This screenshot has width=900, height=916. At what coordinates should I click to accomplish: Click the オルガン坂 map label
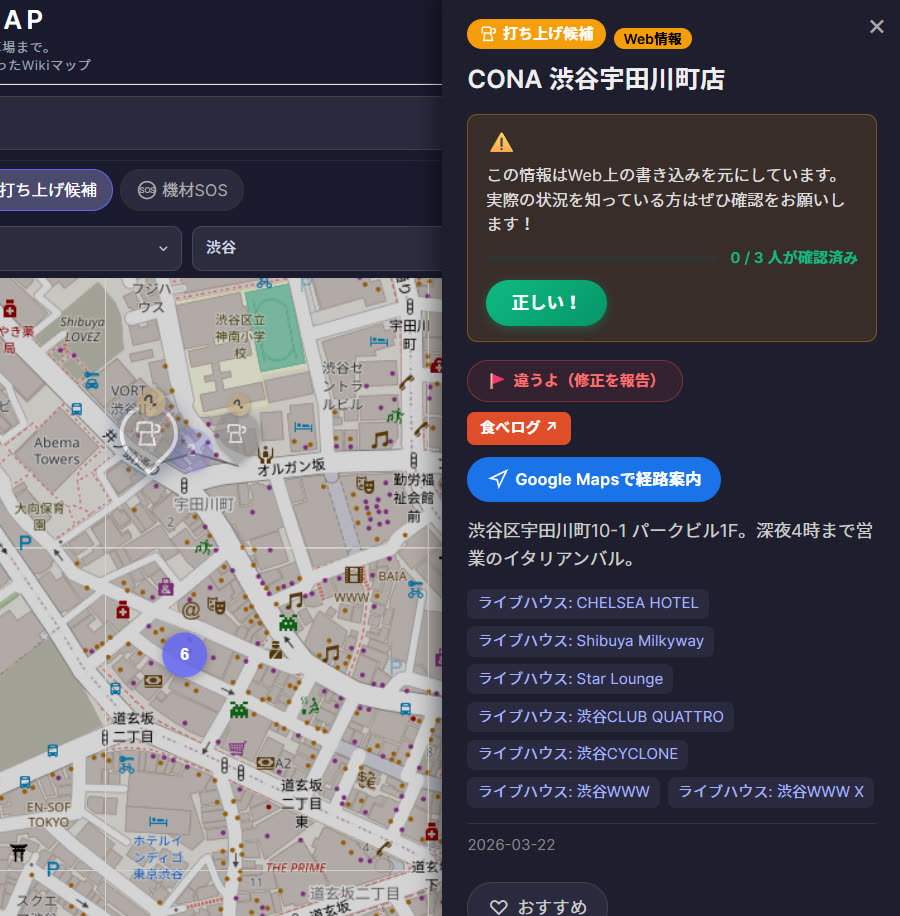pyautogui.click(x=291, y=467)
